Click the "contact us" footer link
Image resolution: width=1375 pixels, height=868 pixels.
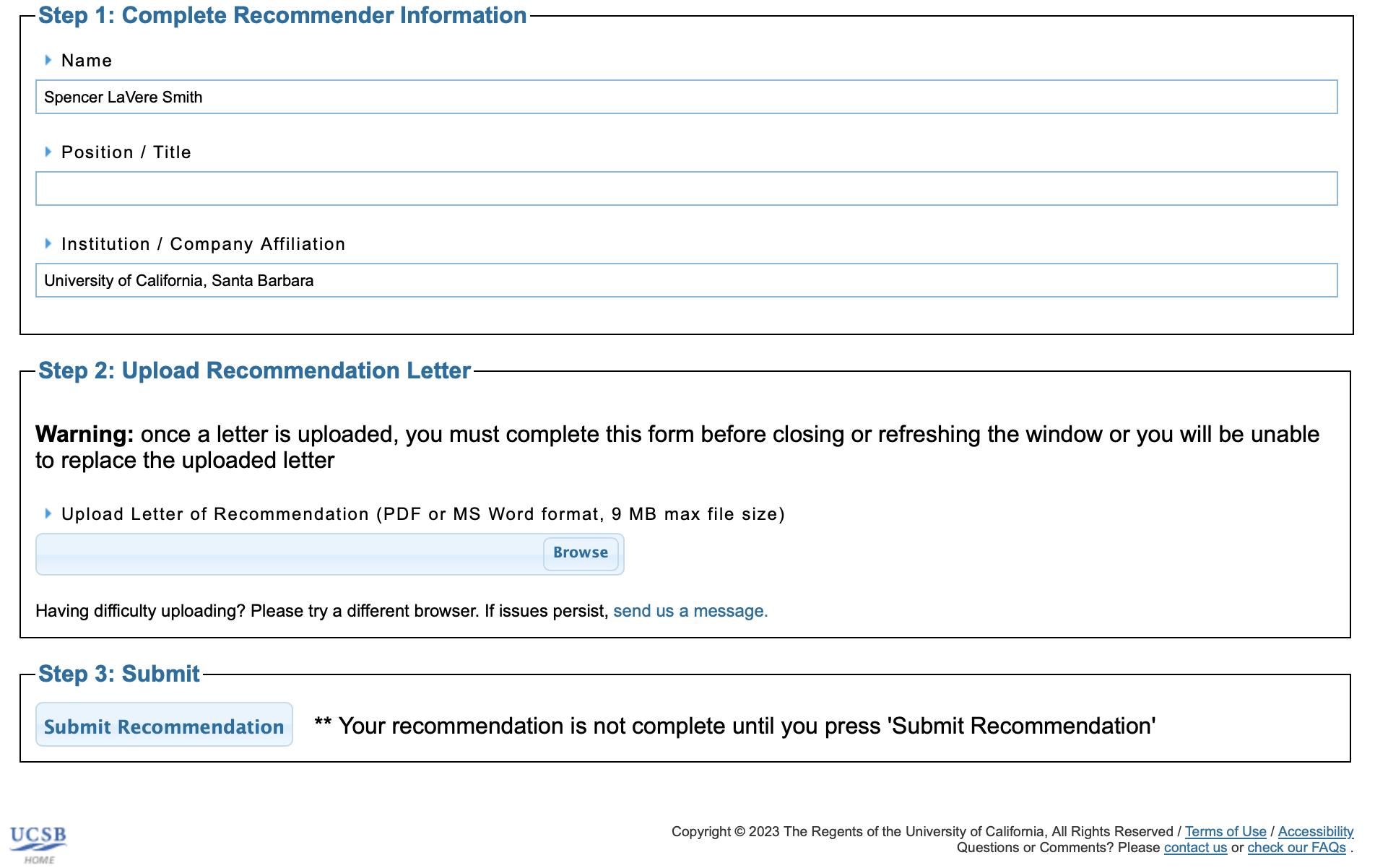1195,847
